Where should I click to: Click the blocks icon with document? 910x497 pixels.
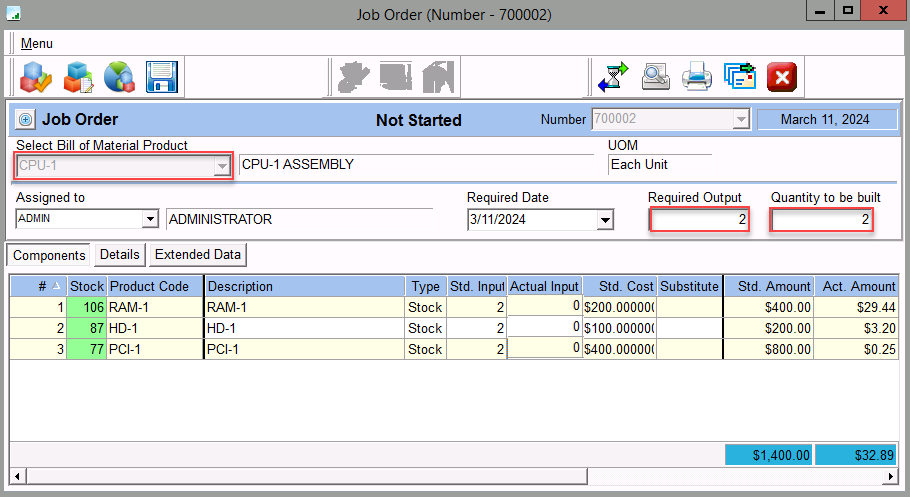(78, 77)
